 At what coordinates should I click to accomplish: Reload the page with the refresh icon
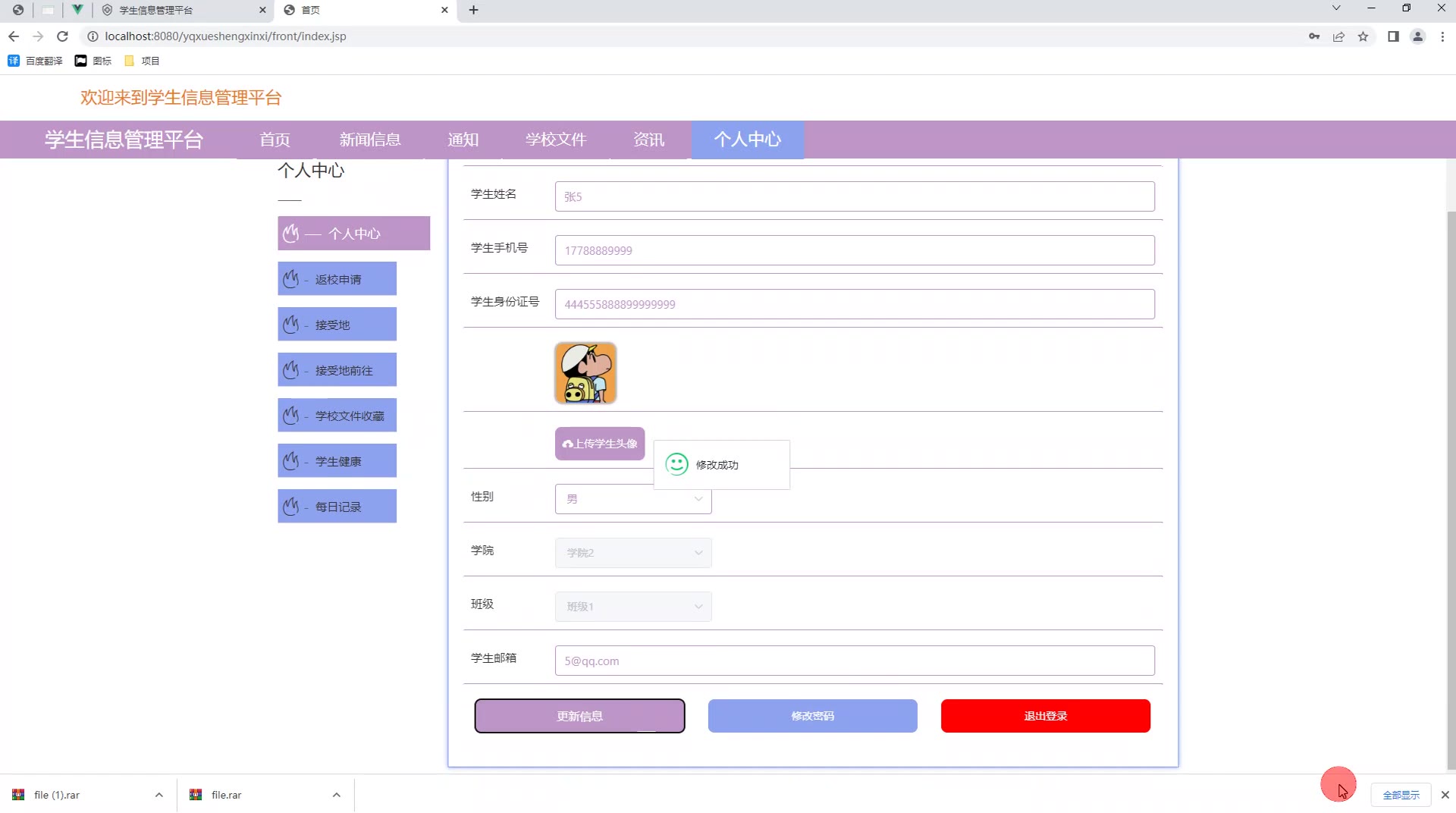coord(63,36)
